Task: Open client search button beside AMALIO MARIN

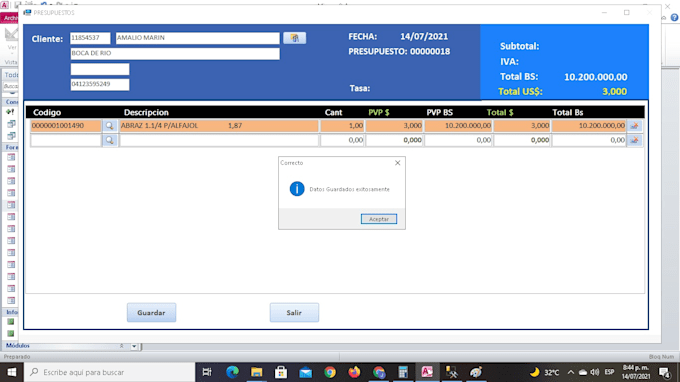Action: (x=294, y=38)
